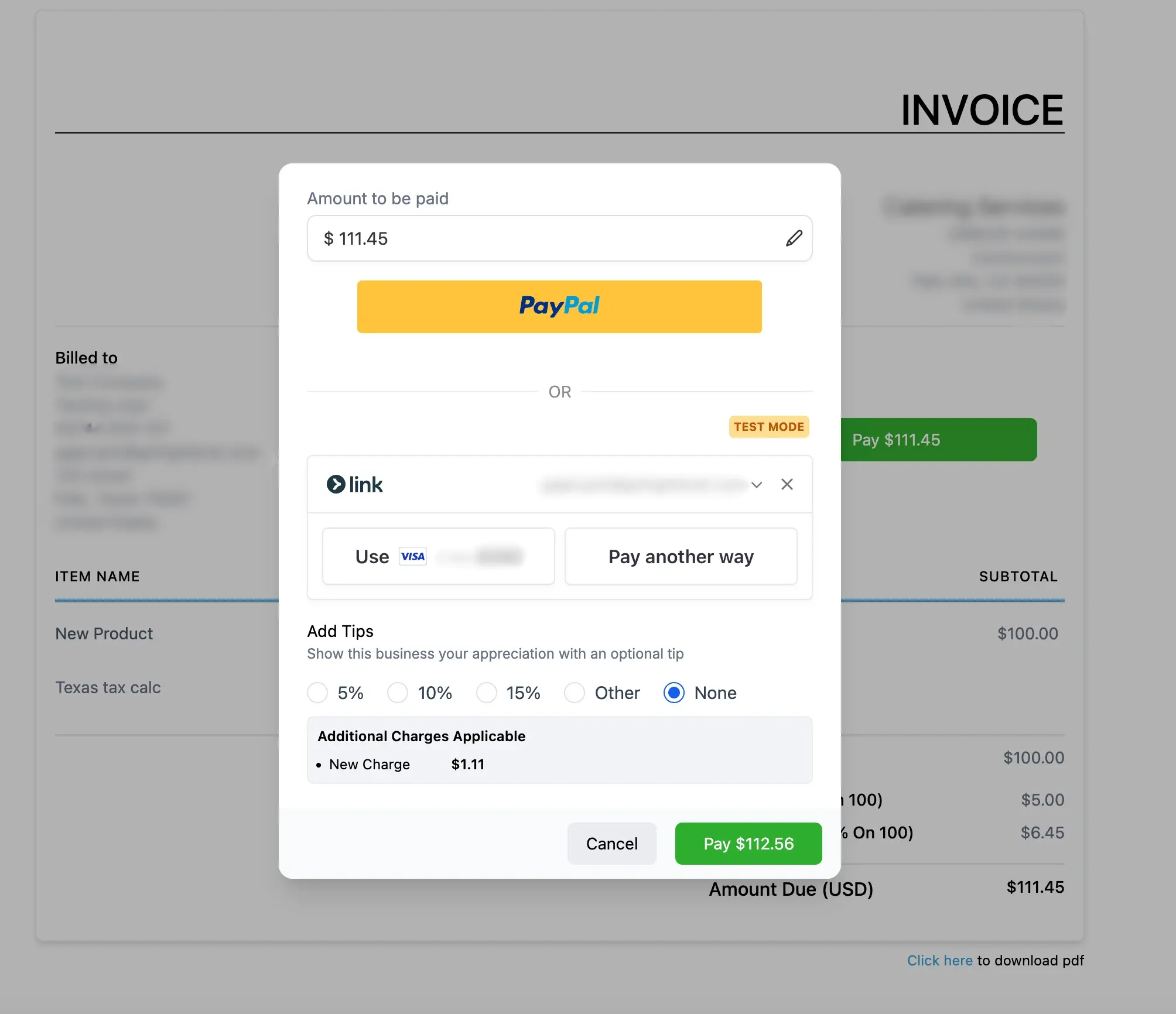Choose Pay another way
The width and height of the screenshot is (1176, 1014).
[681, 556]
